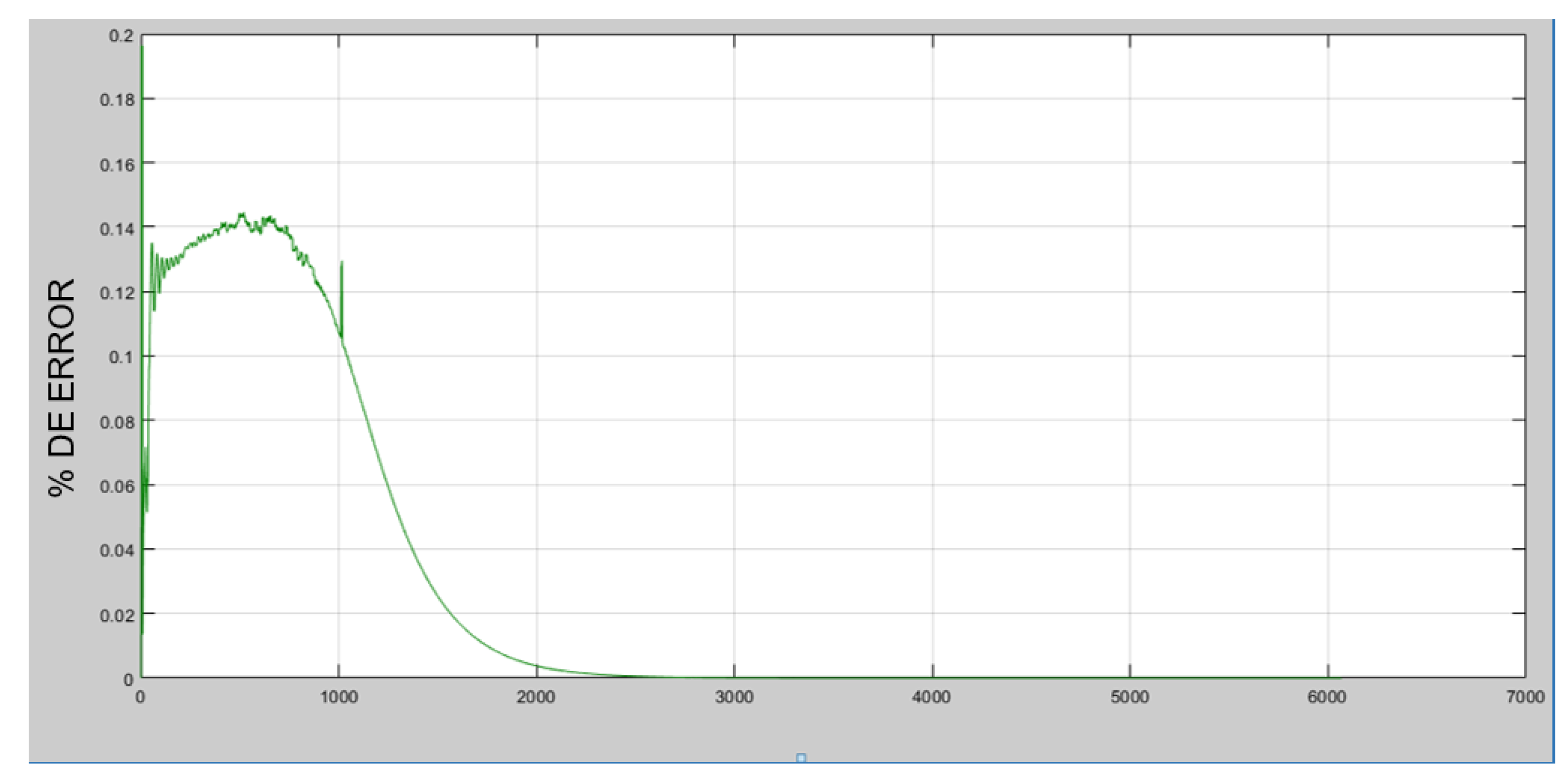
Task: Click the 0.16 y-axis tick label
Action: (x=117, y=165)
